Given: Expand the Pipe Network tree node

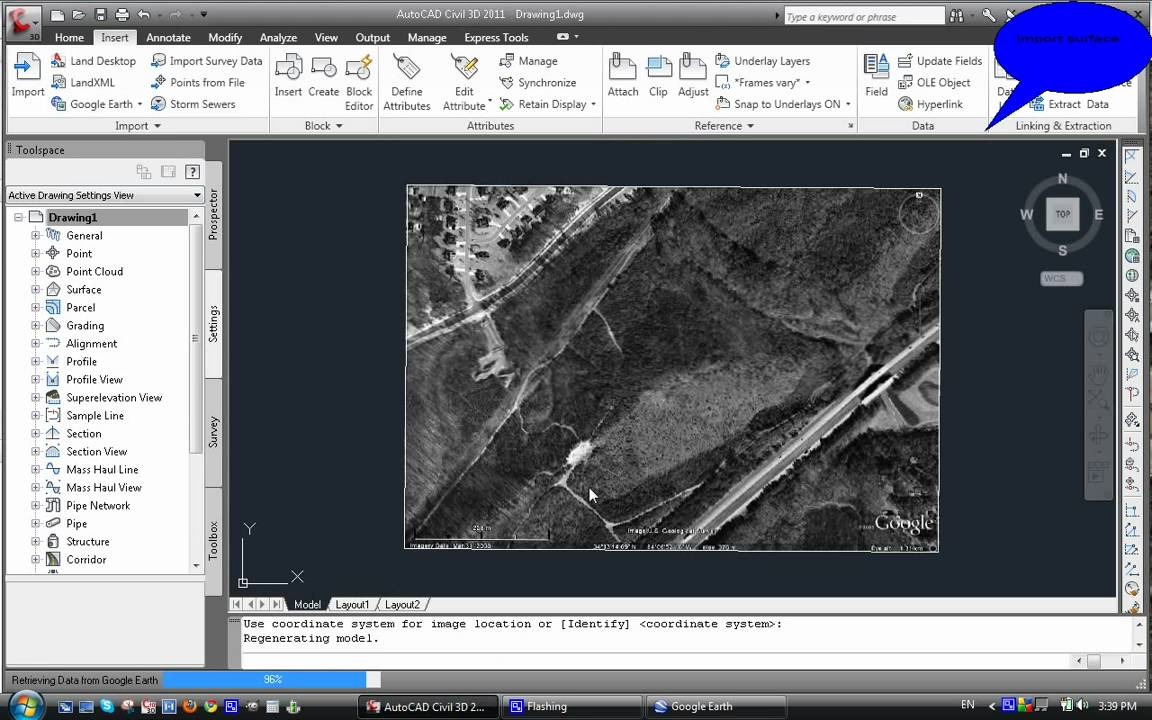Looking at the screenshot, I should (35, 505).
